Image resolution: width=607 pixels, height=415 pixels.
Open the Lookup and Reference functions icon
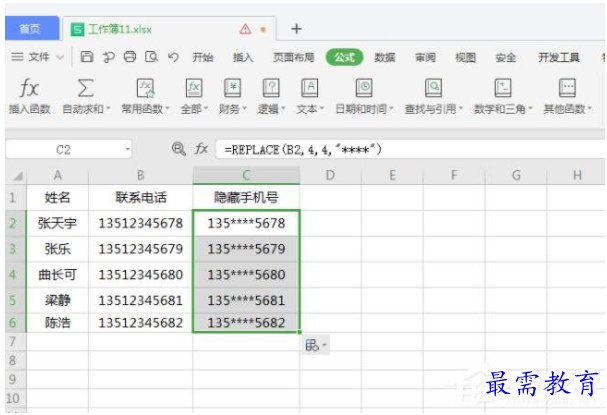433,88
